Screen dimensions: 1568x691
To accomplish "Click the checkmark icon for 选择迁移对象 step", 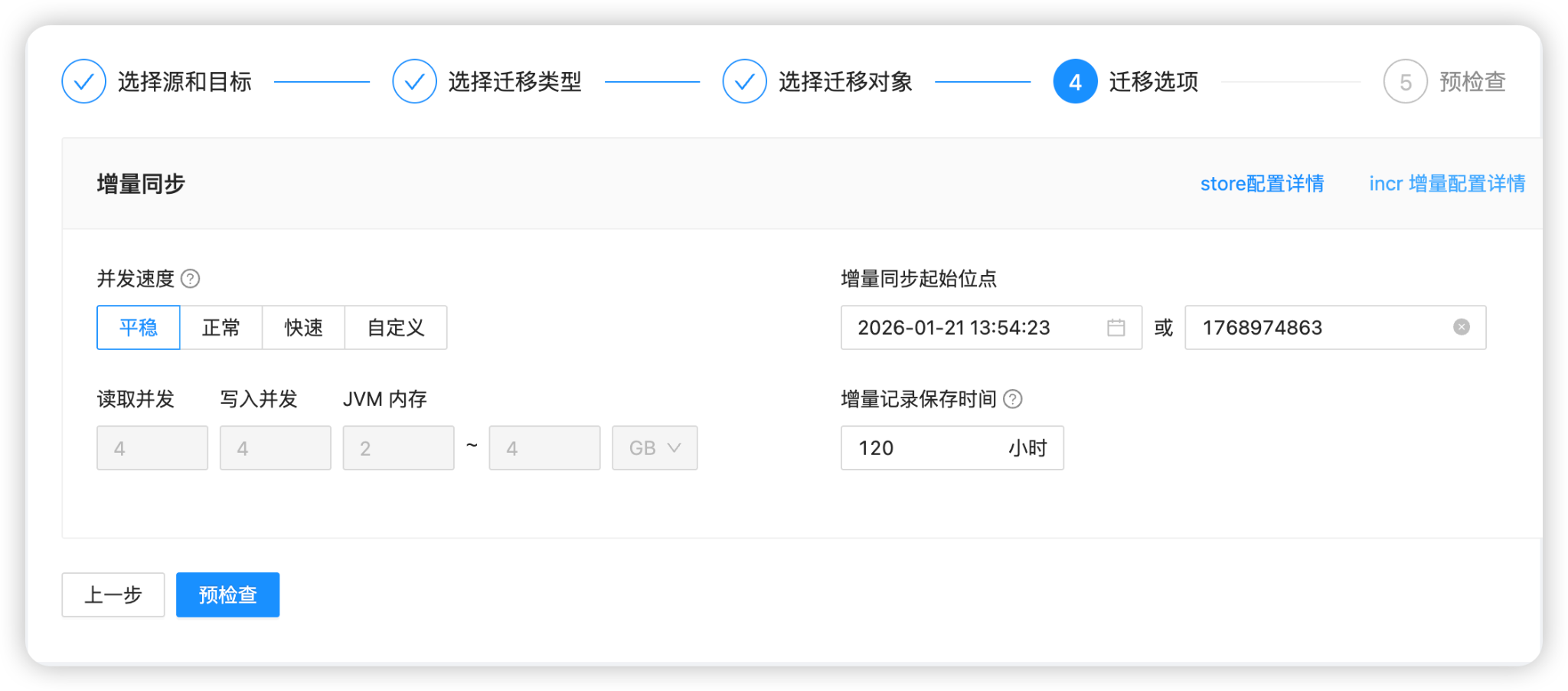I will click(744, 82).
